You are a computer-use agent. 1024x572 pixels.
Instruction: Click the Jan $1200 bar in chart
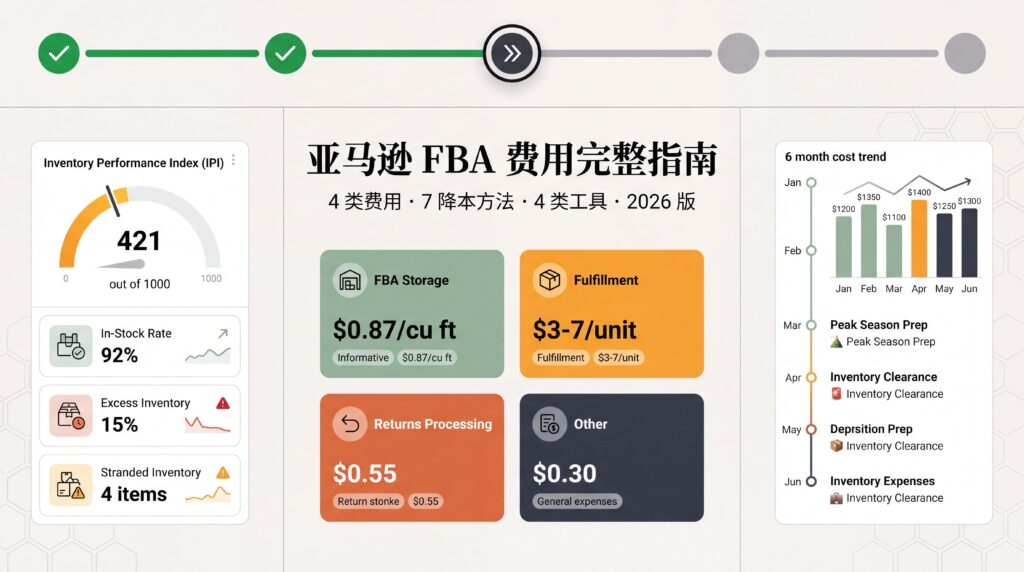(844, 247)
